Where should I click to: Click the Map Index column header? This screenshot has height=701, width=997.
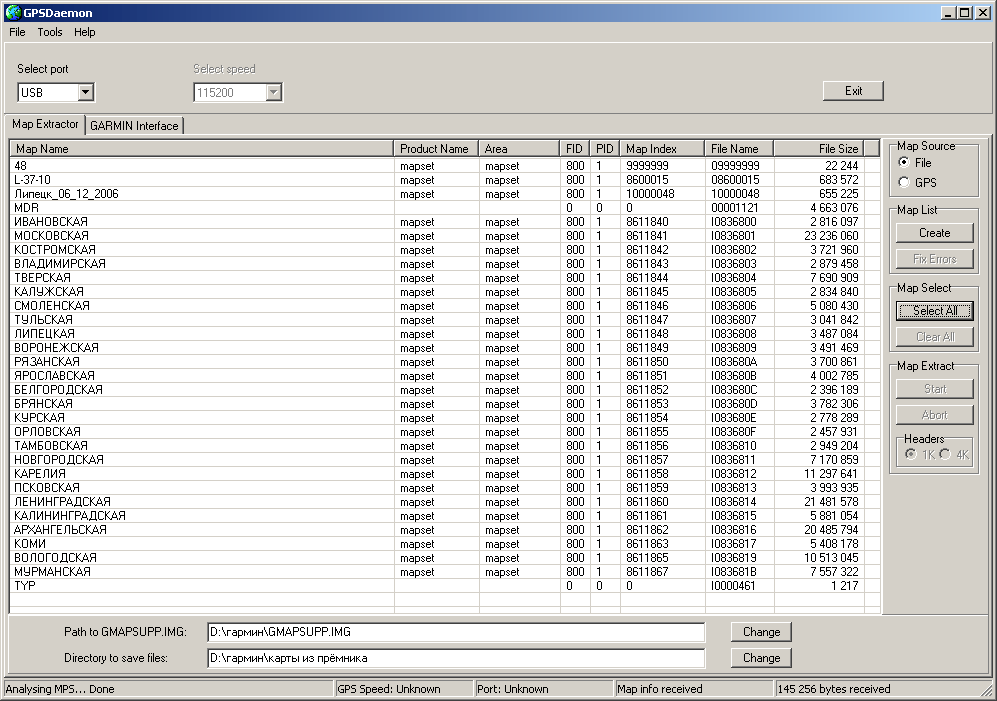[662, 149]
